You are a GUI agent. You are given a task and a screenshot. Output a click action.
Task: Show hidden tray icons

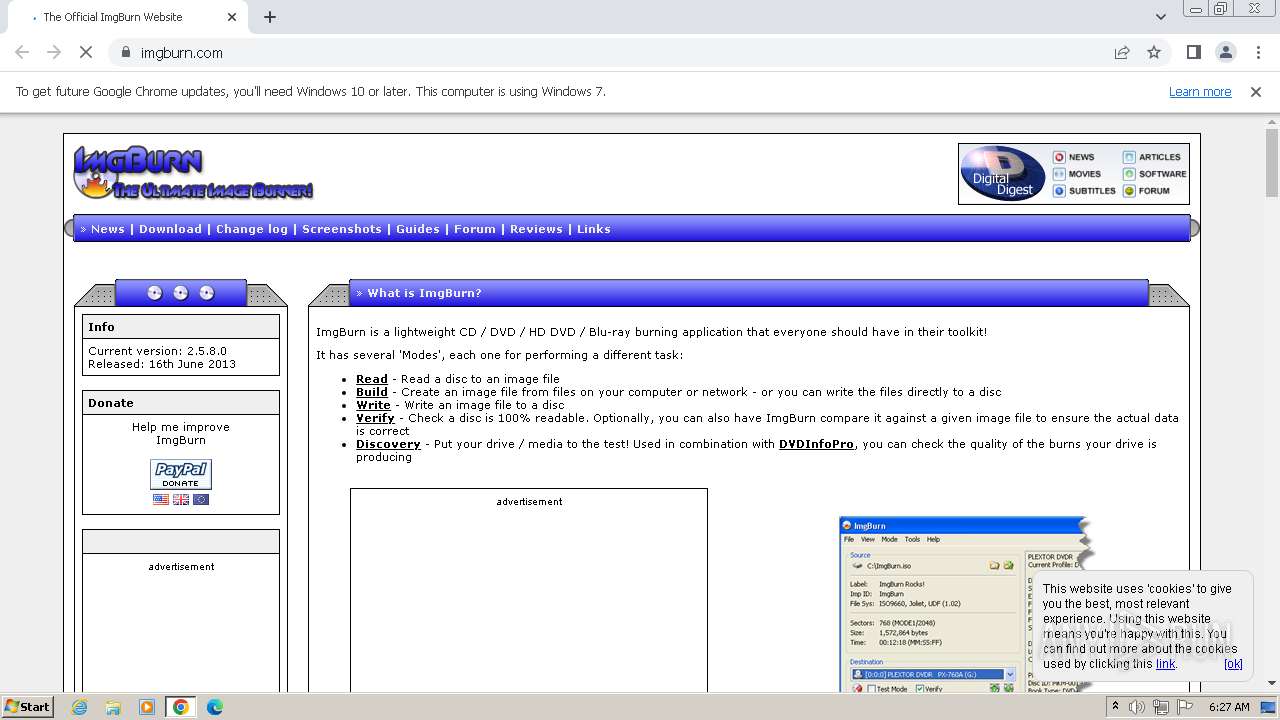pyautogui.click(x=1117, y=707)
